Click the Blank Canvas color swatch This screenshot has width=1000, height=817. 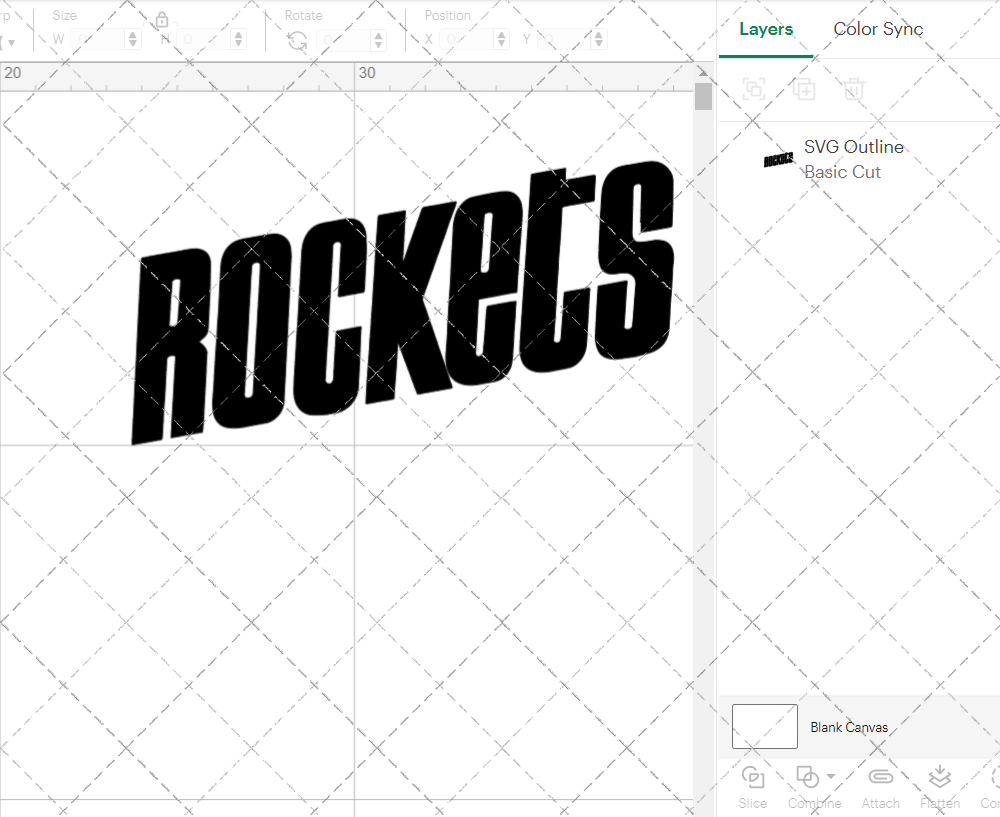(x=764, y=727)
